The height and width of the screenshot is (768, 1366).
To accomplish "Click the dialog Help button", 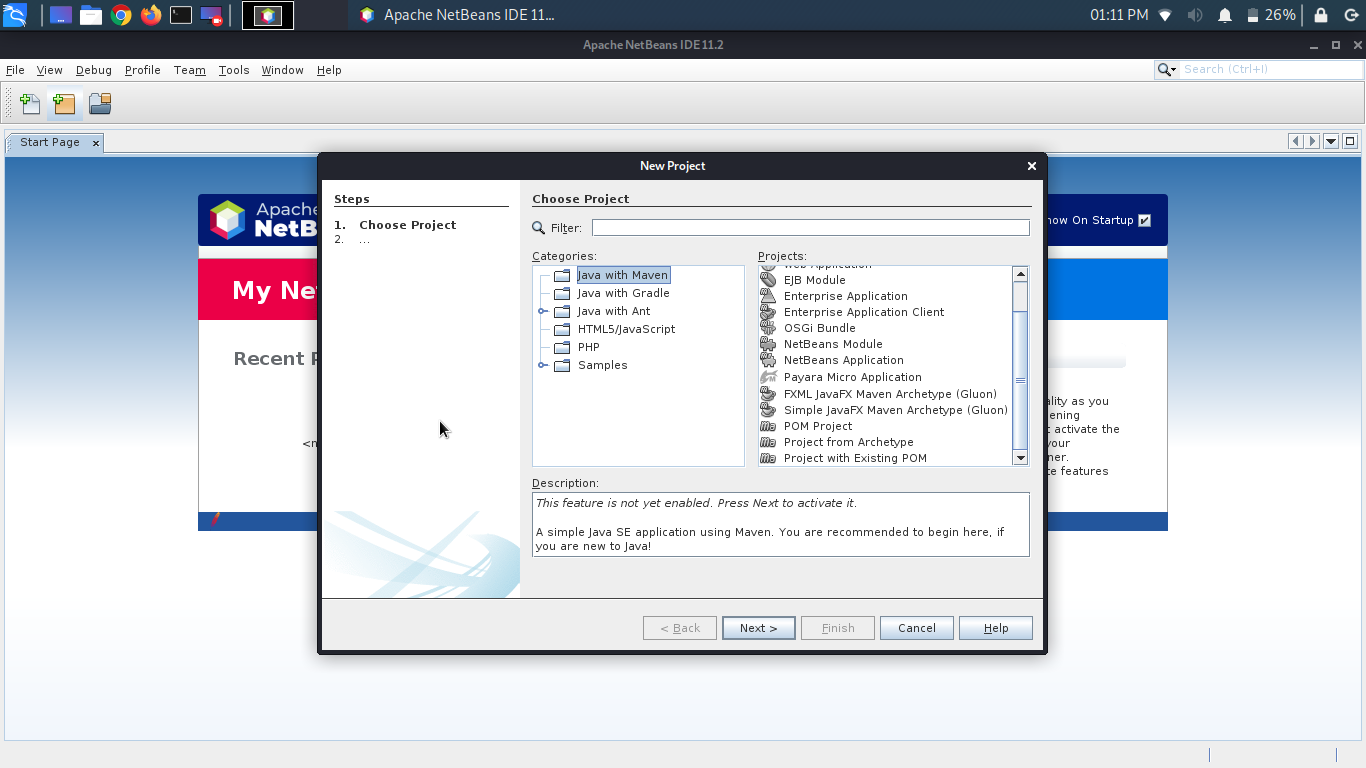I will click(x=995, y=628).
